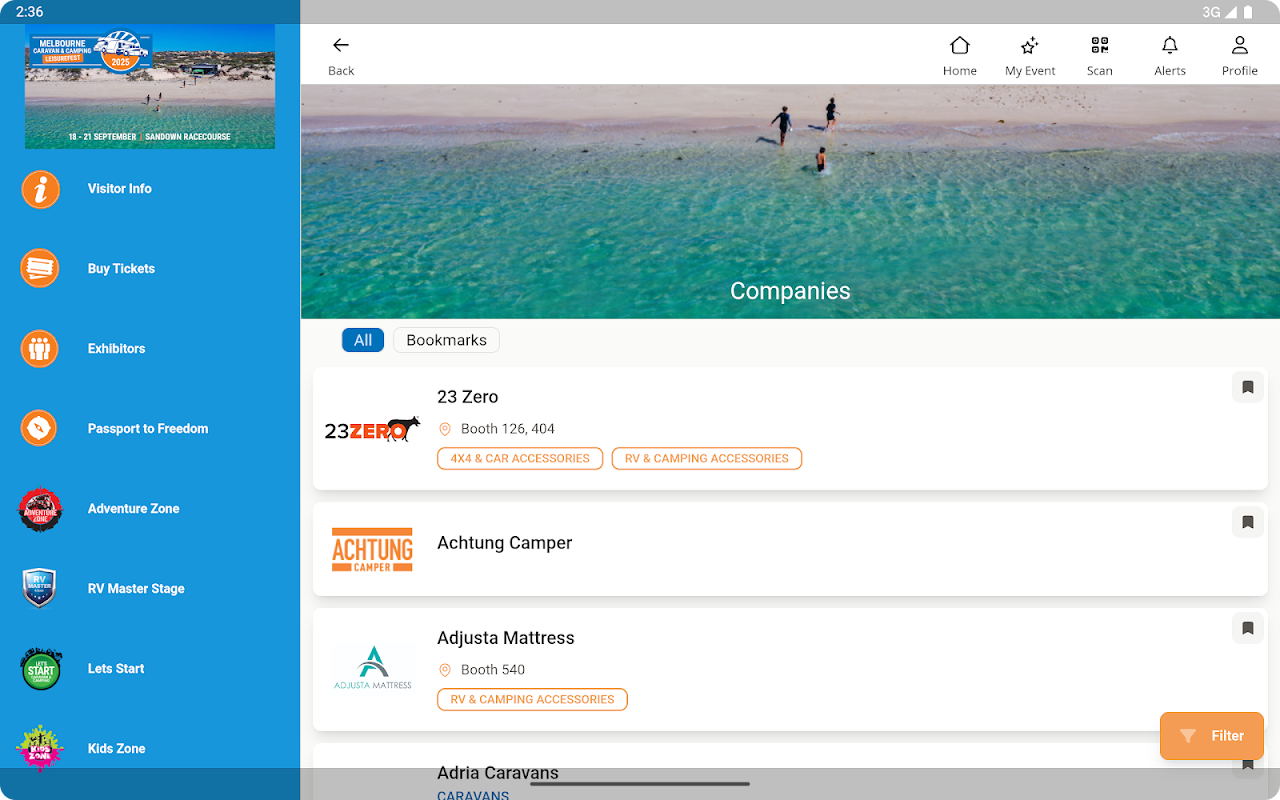The height and width of the screenshot is (800, 1280).
Task: Open the Passport to Freedom menu item
Action: pyautogui.click(x=150, y=428)
